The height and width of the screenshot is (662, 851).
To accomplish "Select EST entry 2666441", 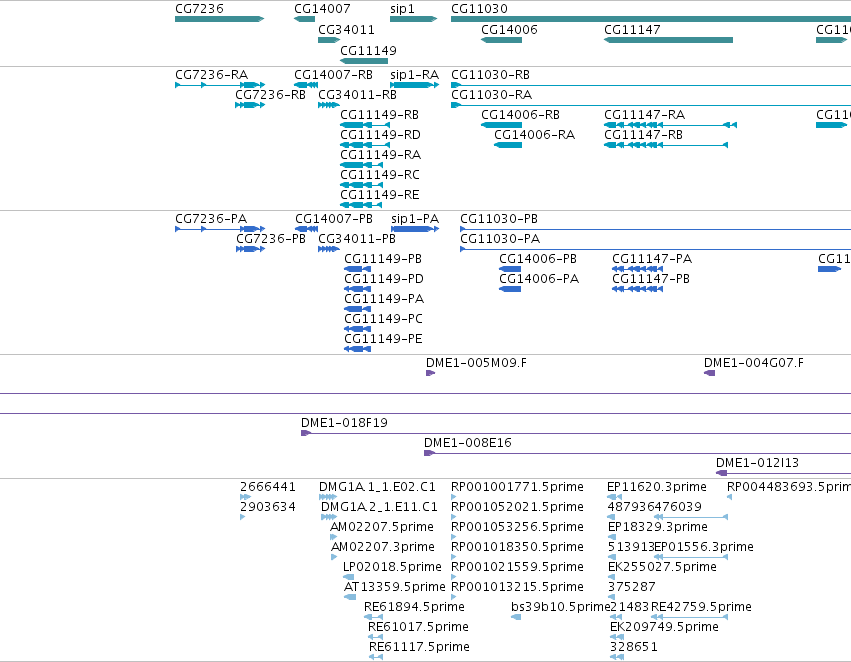I will point(268,487).
